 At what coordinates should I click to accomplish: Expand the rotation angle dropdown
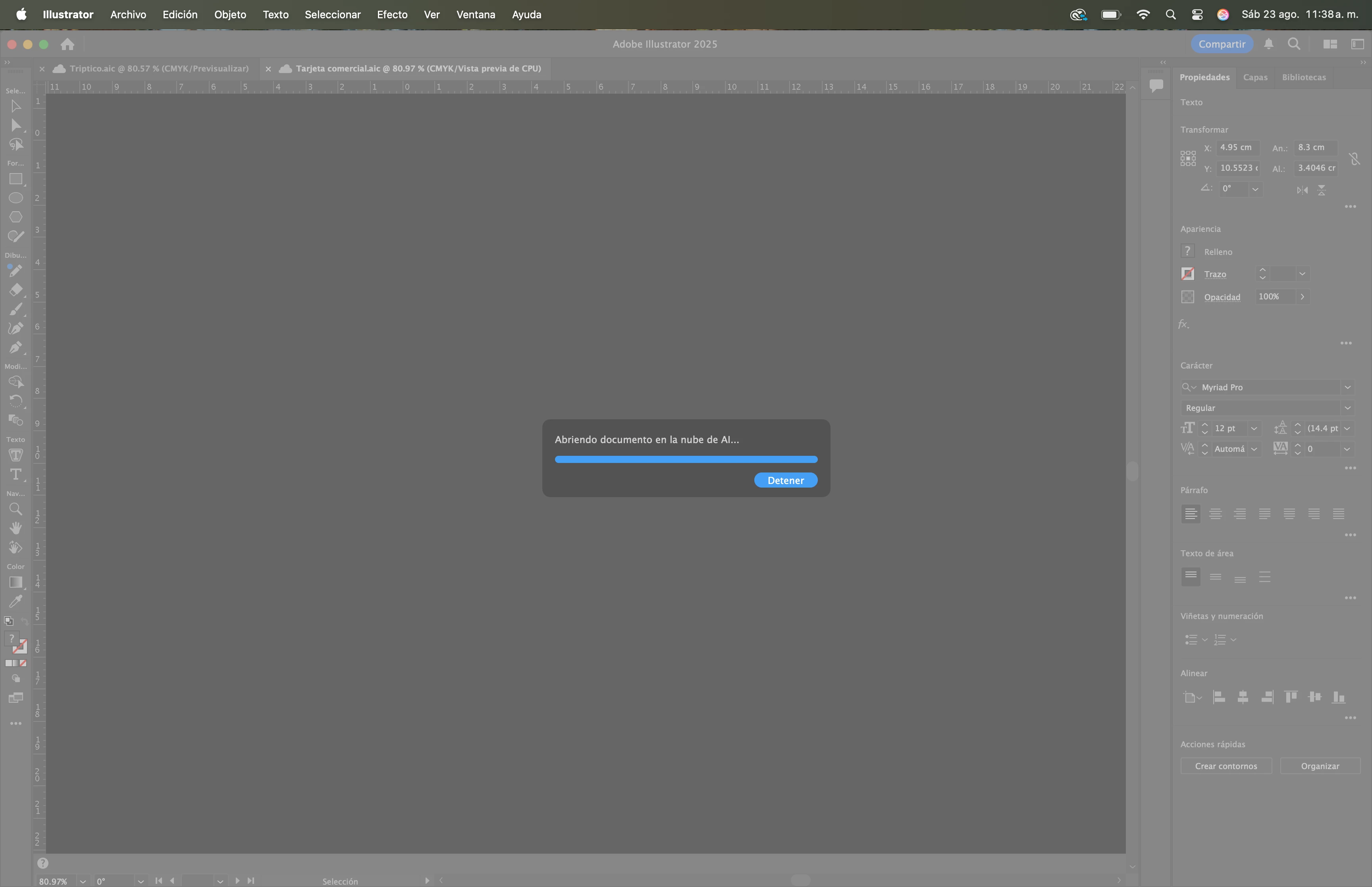[1255, 189]
